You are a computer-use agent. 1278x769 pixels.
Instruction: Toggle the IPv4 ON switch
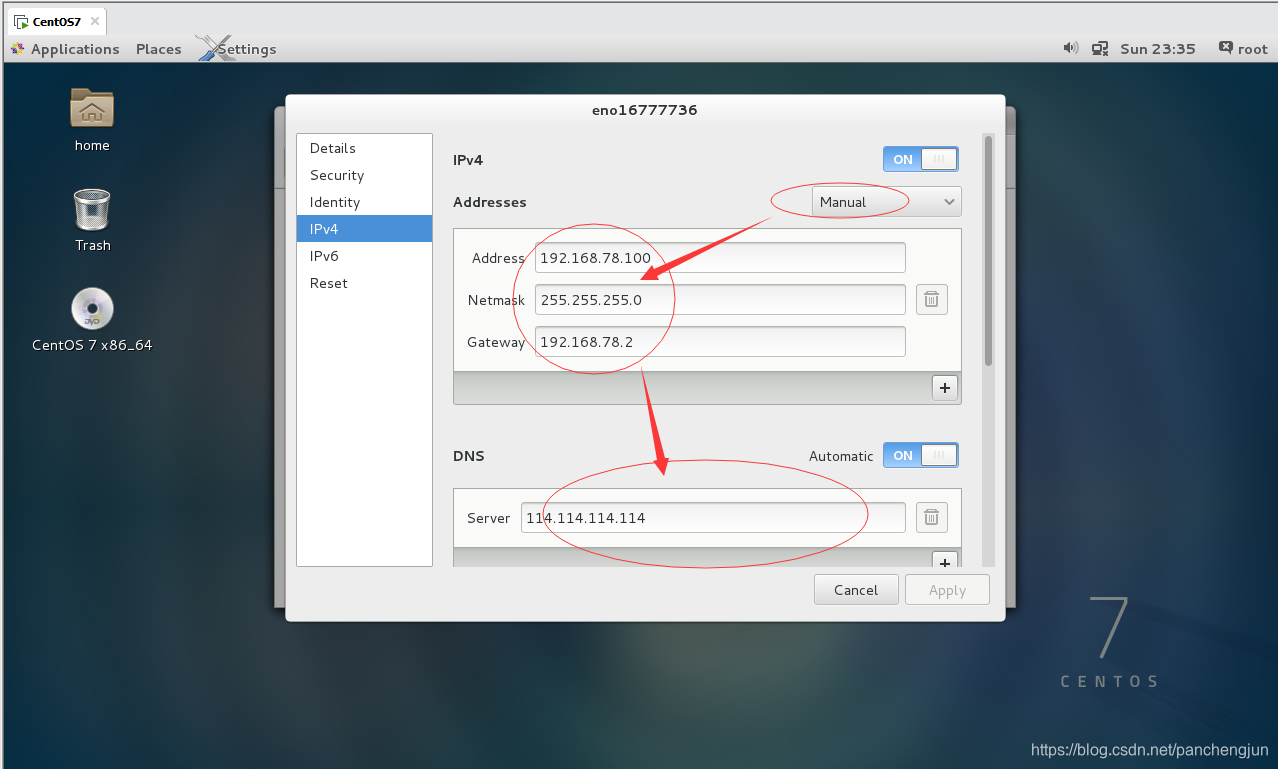[x=920, y=159]
